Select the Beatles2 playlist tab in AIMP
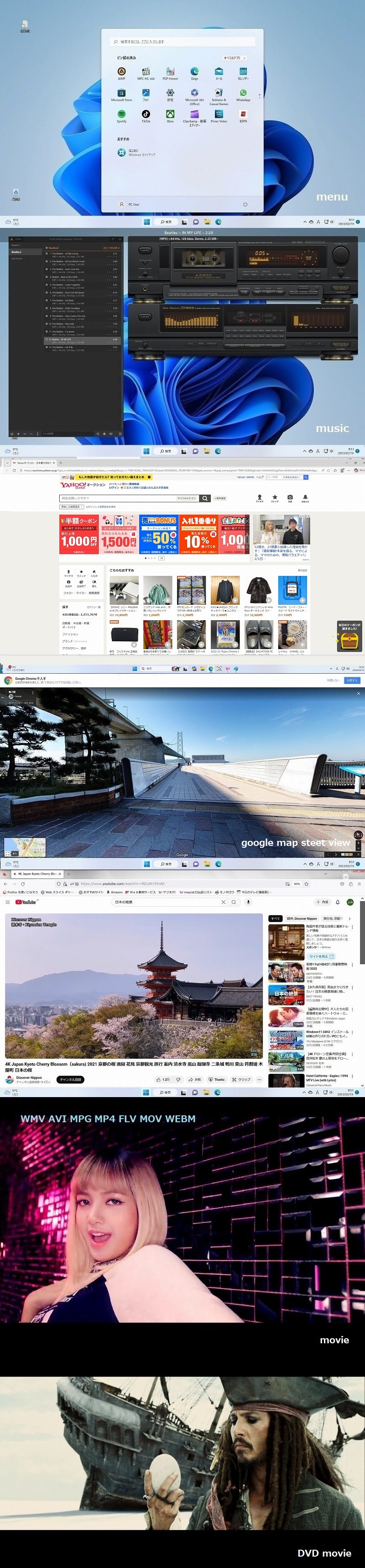This screenshot has width=365, height=1568. [16, 251]
